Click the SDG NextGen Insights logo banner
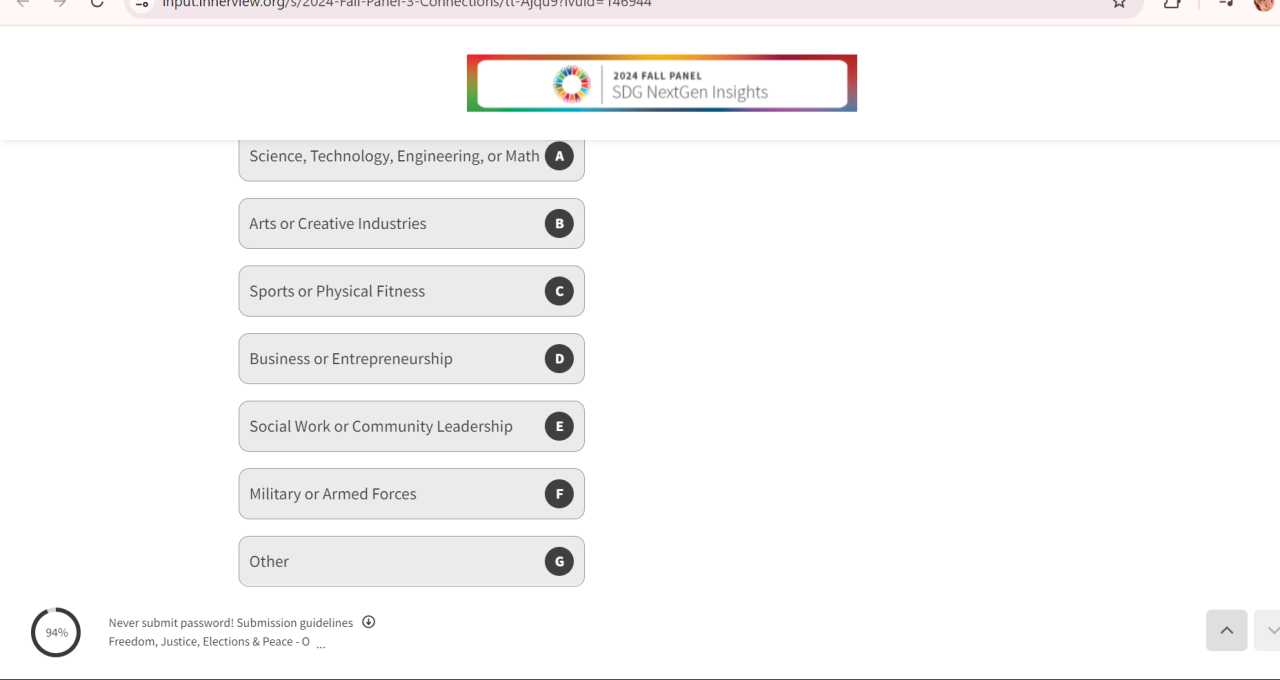Viewport: 1280px width, 680px height. pos(661,83)
